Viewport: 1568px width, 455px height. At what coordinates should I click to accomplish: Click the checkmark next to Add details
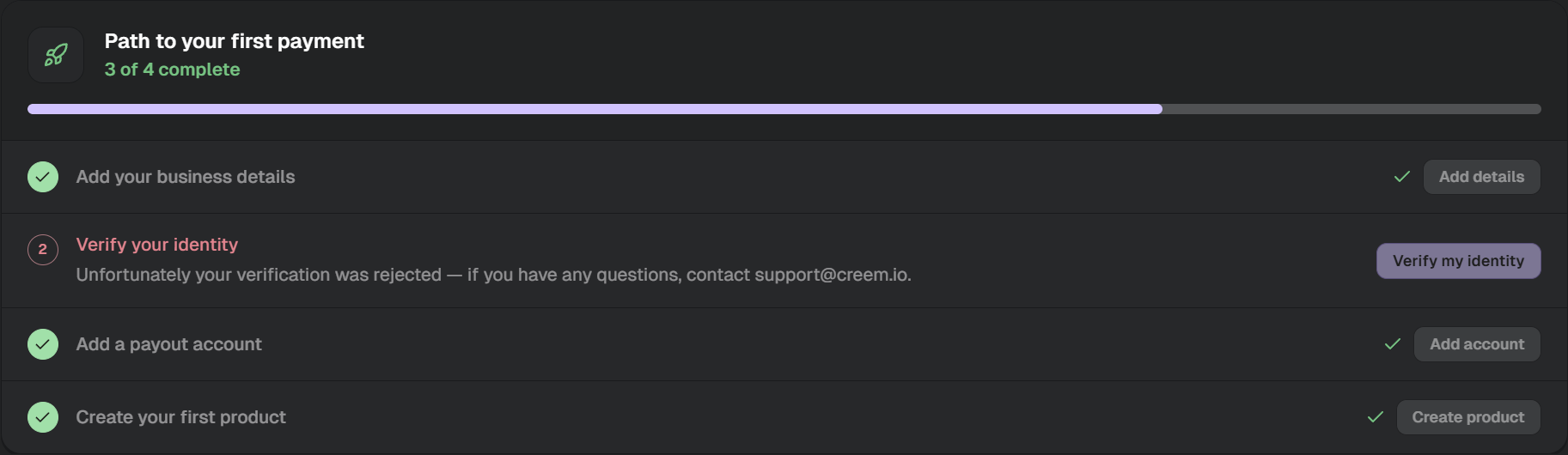pos(1402,177)
